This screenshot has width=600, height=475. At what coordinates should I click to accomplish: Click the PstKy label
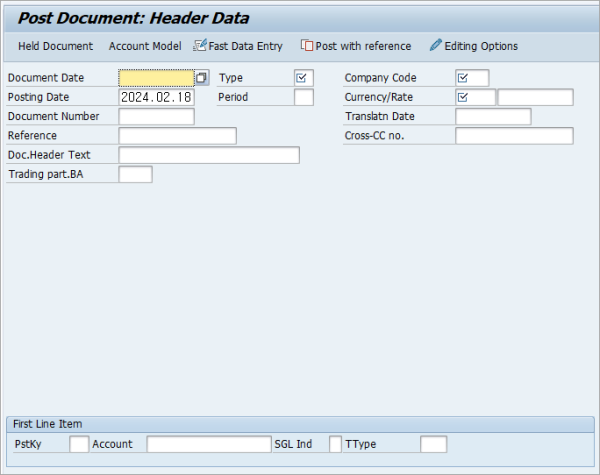pyautogui.click(x=28, y=444)
